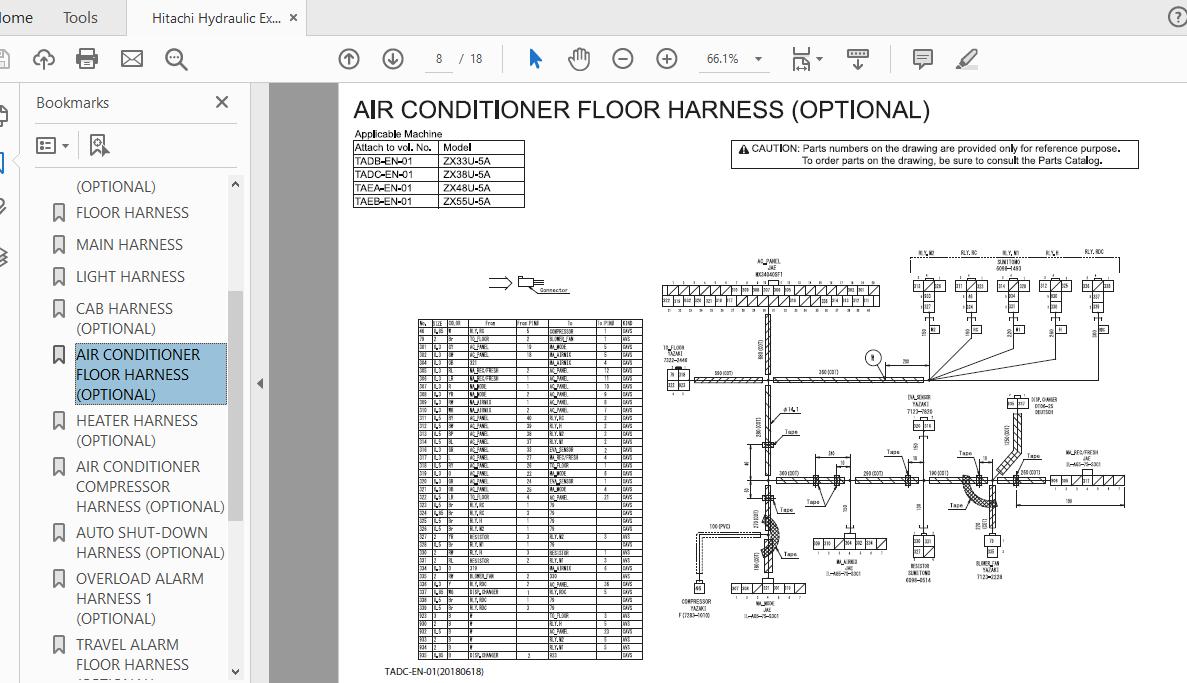Click bookmark icon beside TRAVEL ALARM HARNESS
Viewport: 1187px width, 683px height.
point(58,644)
